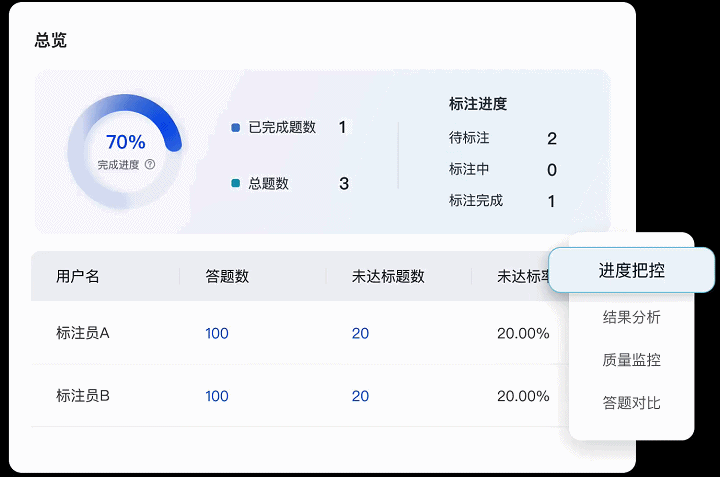Click 标注员A's 20.00% rate cell

click(x=523, y=333)
